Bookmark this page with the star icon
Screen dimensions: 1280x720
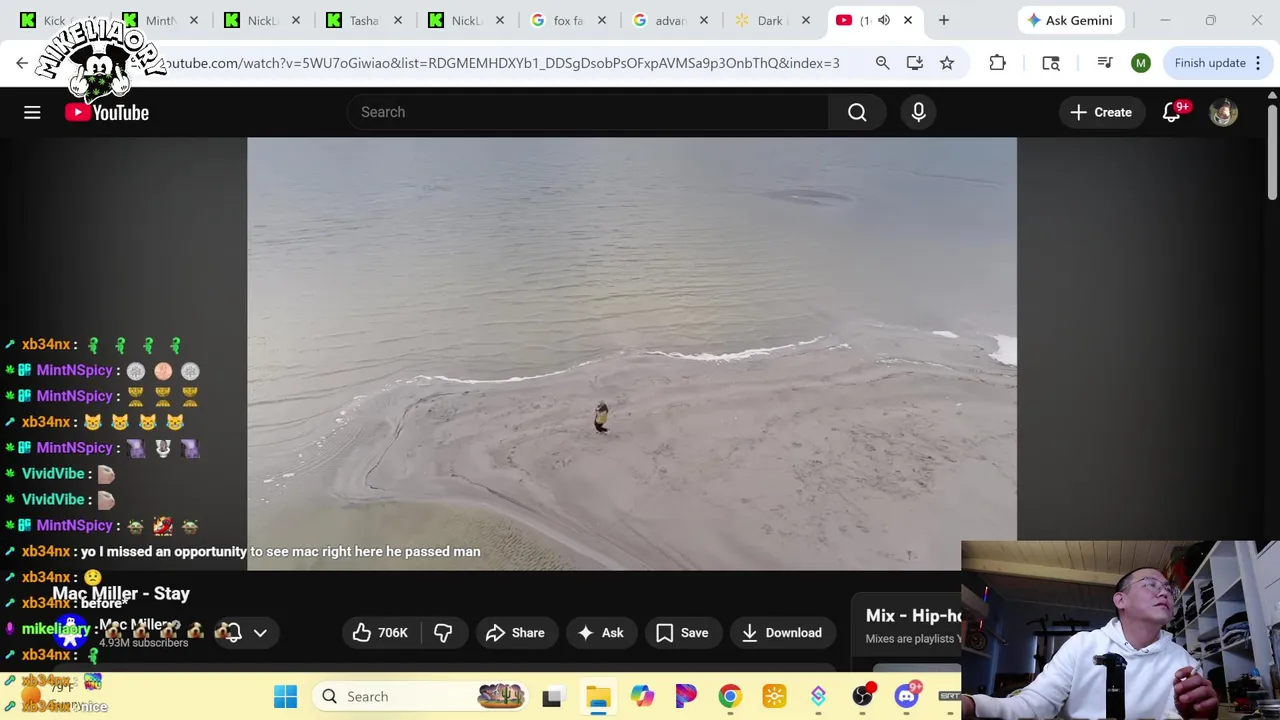pos(946,63)
